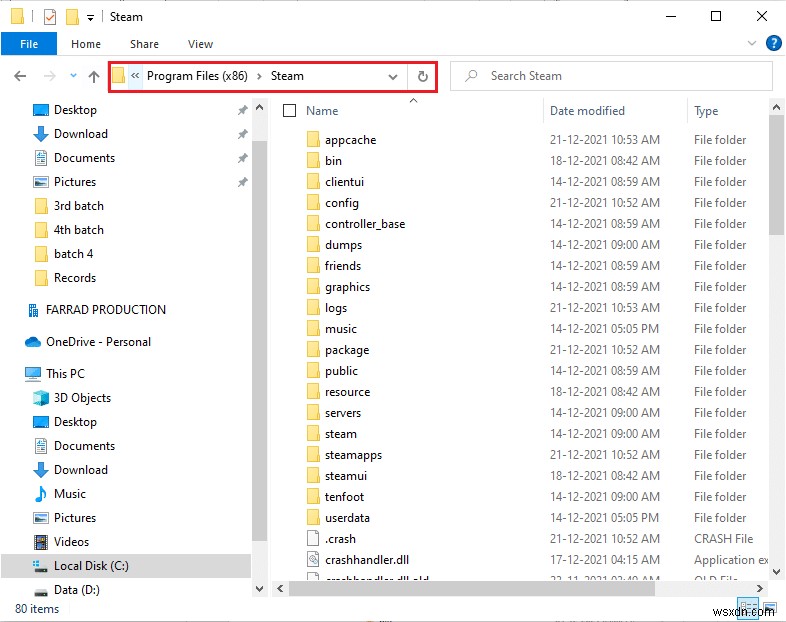The image size is (786, 622).
Task: Open Help with the question mark icon
Action: click(x=773, y=43)
